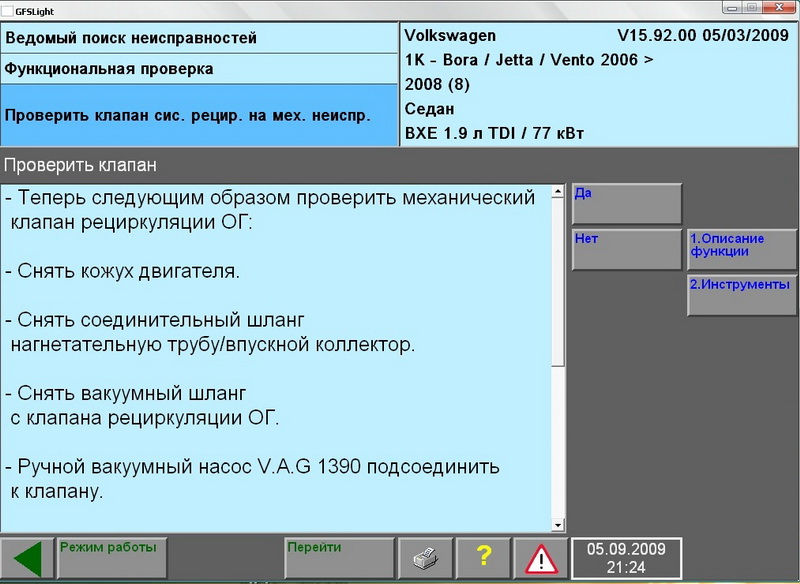Answer 'Нет' button
Screen dimensions: 800x584
(x=627, y=249)
